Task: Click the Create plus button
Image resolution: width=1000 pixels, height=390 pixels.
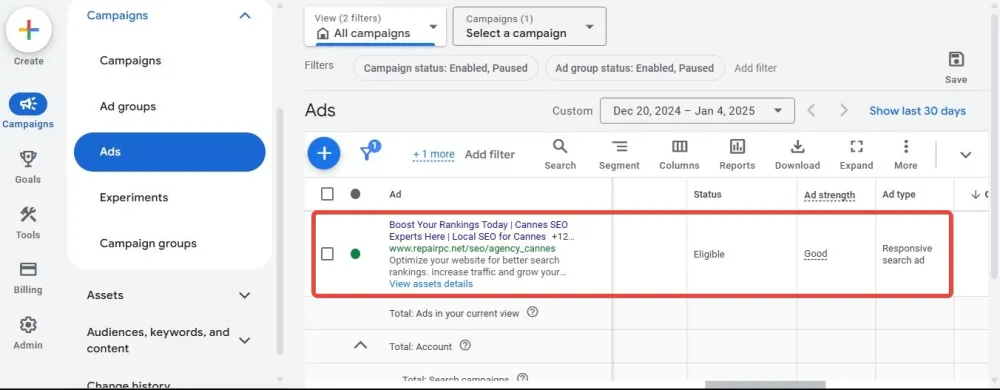Action: pos(29,30)
